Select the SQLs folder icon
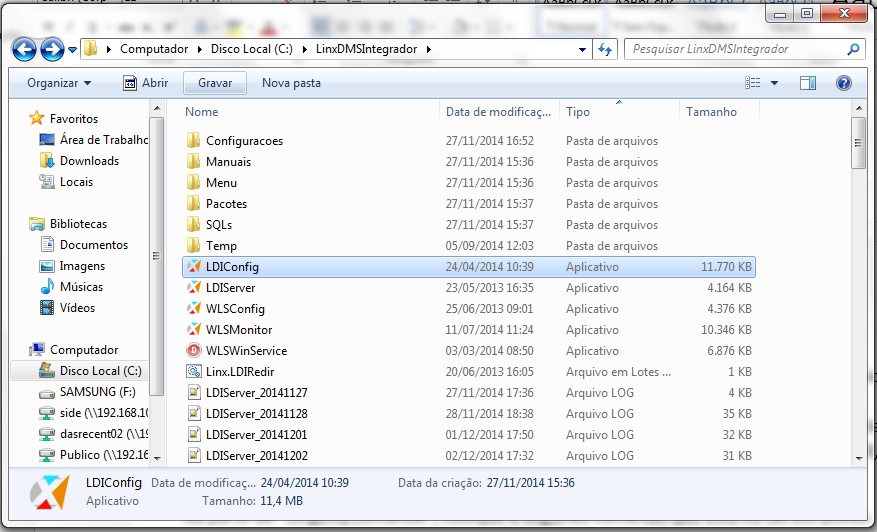This screenshot has height=532, width=877. (194, 224)
